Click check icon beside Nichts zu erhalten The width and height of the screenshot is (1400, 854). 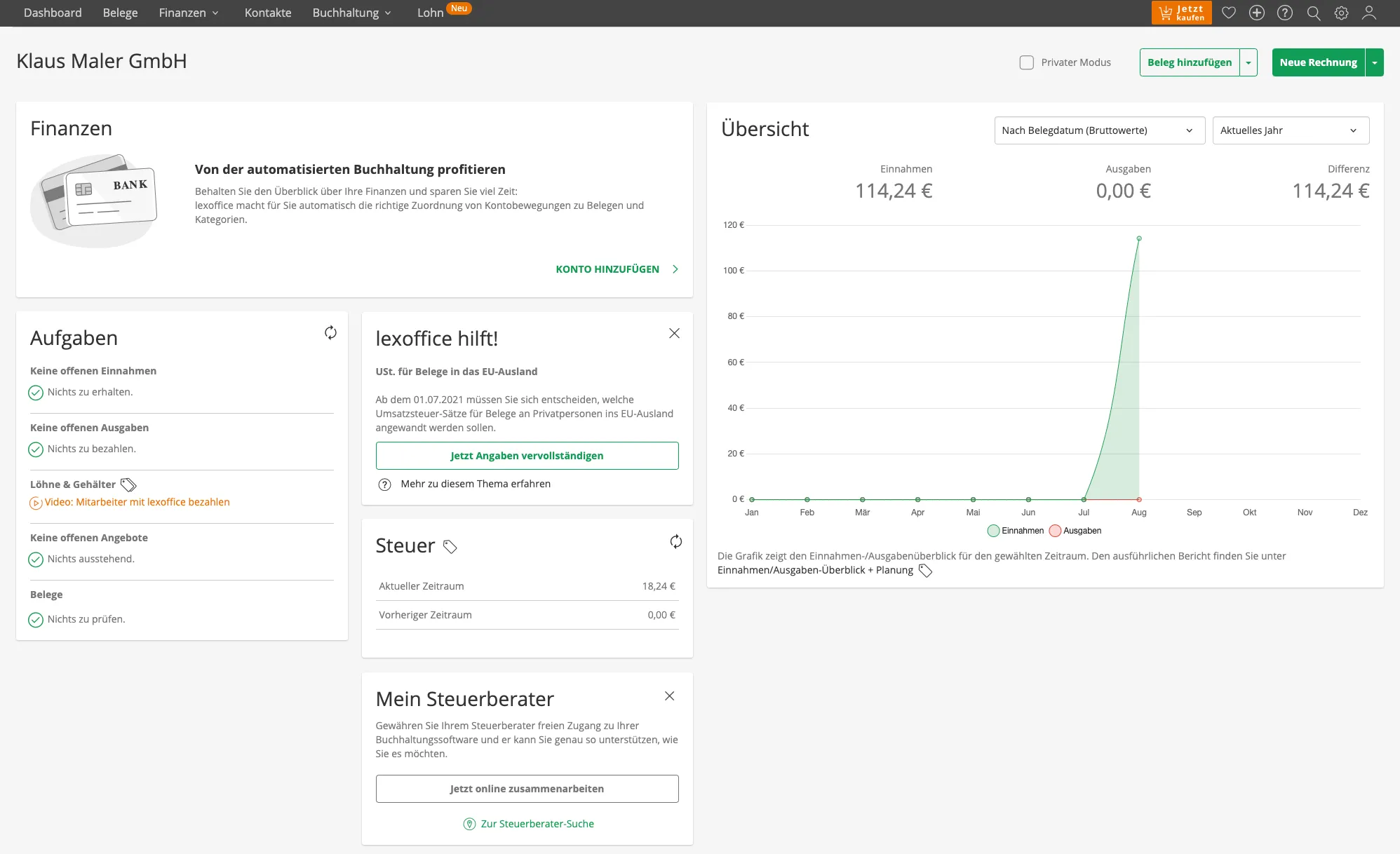tap(36, 393)
